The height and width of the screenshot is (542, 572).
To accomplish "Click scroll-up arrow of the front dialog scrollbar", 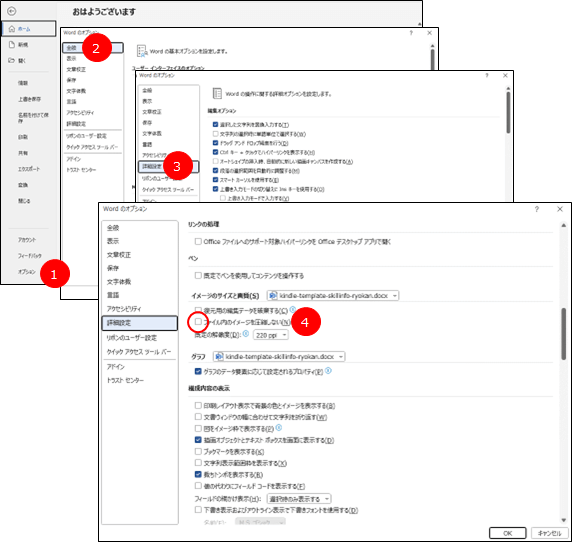I will coord(564,226).
